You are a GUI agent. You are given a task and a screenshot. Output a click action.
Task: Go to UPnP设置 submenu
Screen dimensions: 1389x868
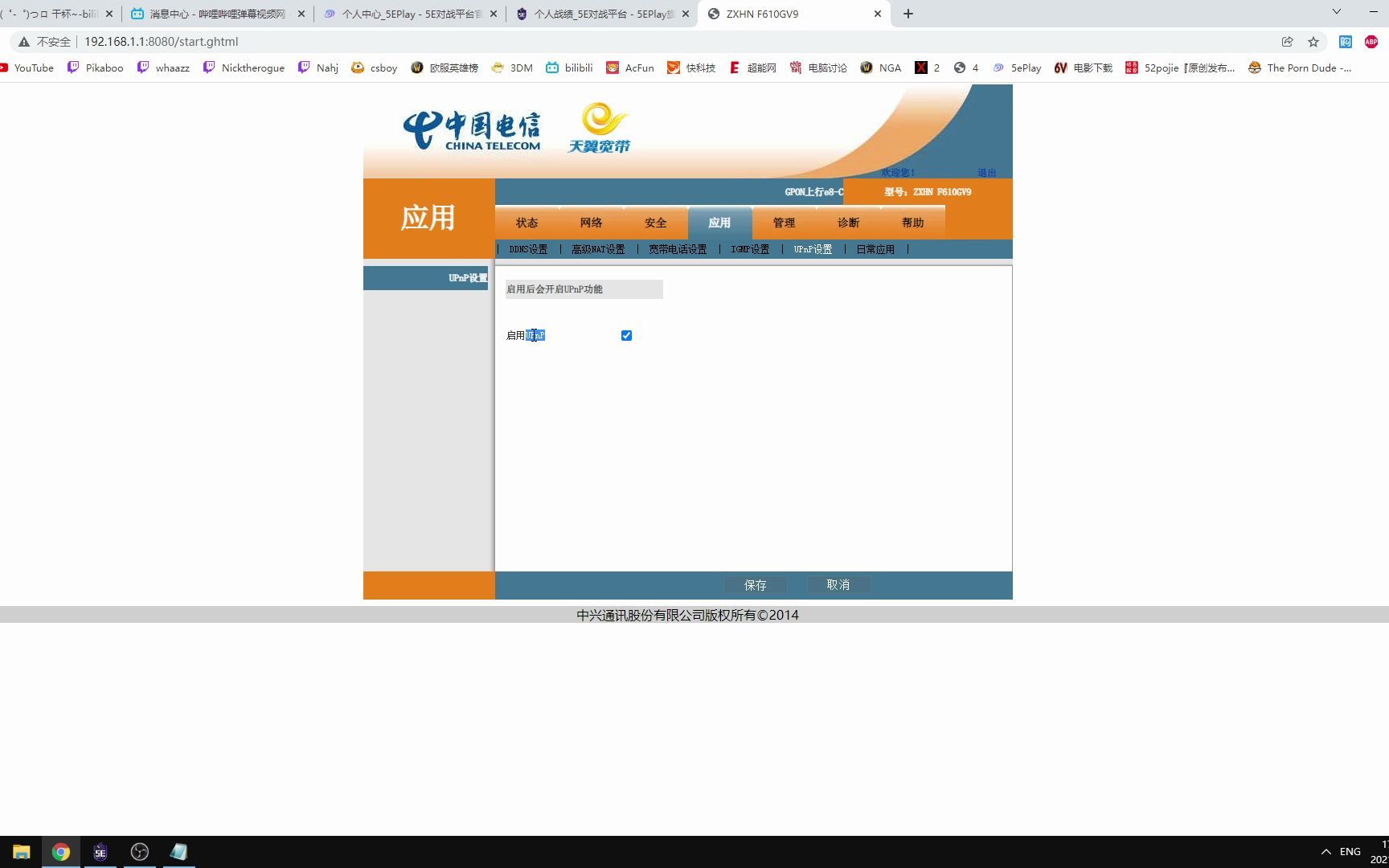[813, 249]
